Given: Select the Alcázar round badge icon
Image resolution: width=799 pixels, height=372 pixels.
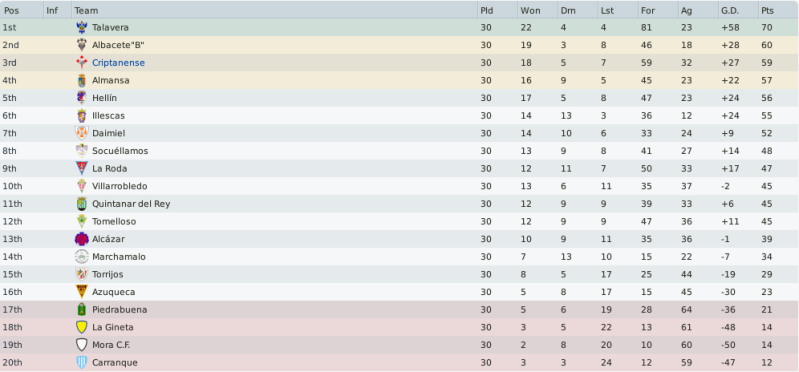Looking at the screenshot, I should [x=82, y=239].
